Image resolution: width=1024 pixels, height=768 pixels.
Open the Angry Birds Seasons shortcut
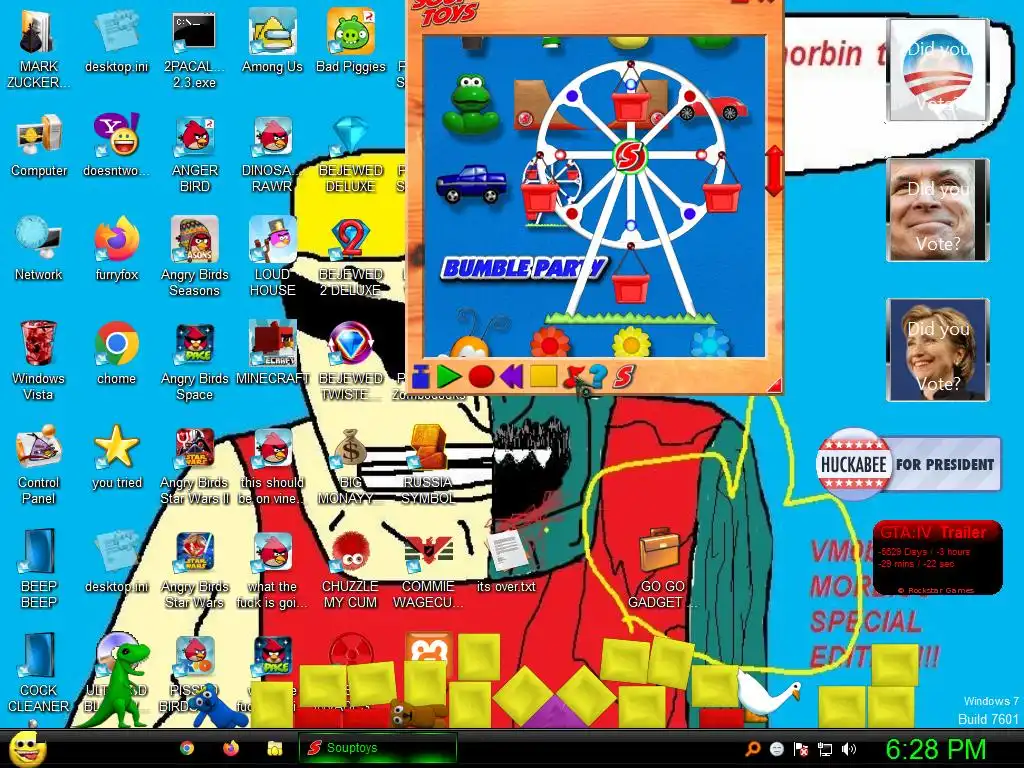coord(194,256)
